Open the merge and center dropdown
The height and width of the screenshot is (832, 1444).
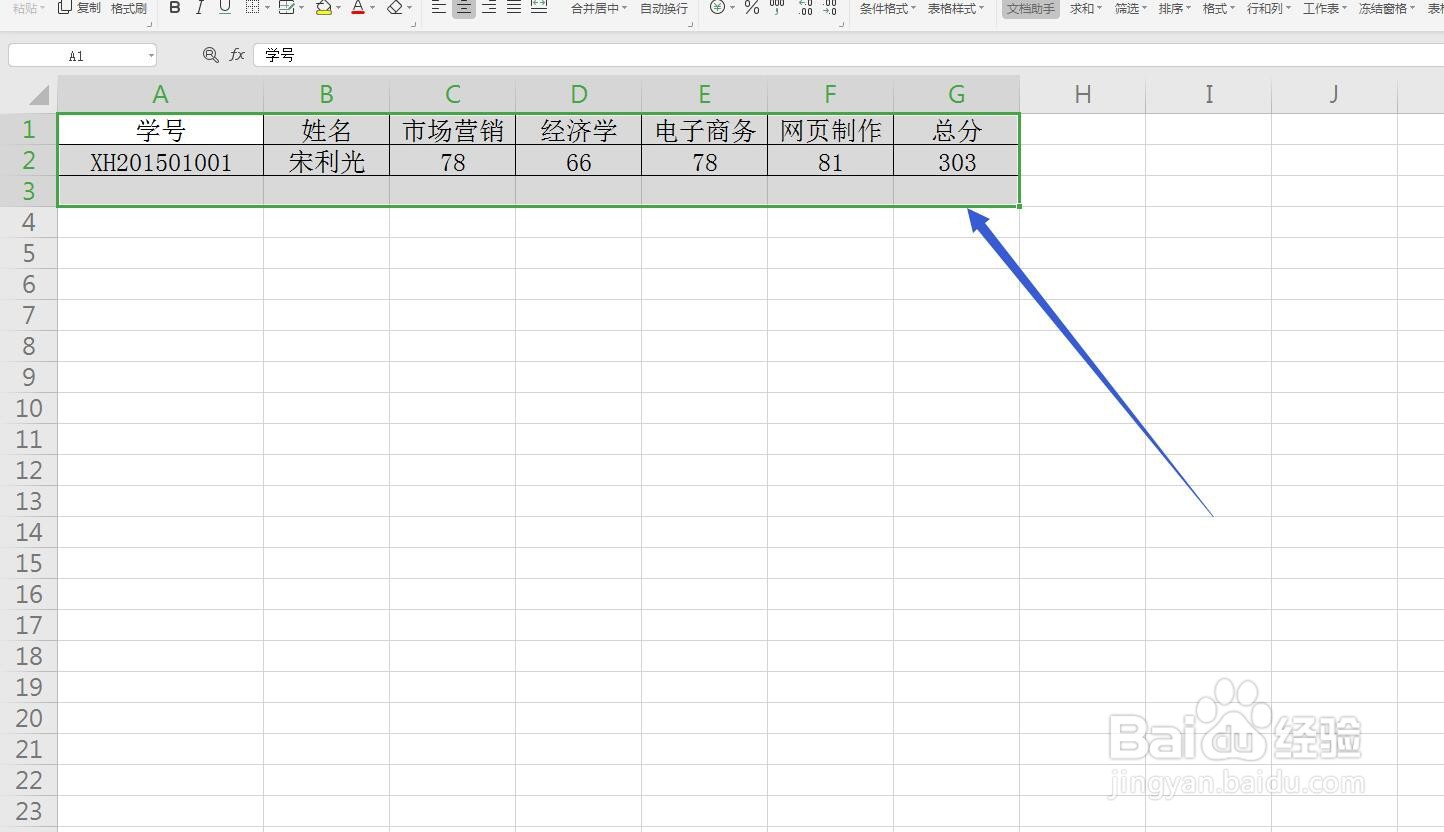pos(599,8)
